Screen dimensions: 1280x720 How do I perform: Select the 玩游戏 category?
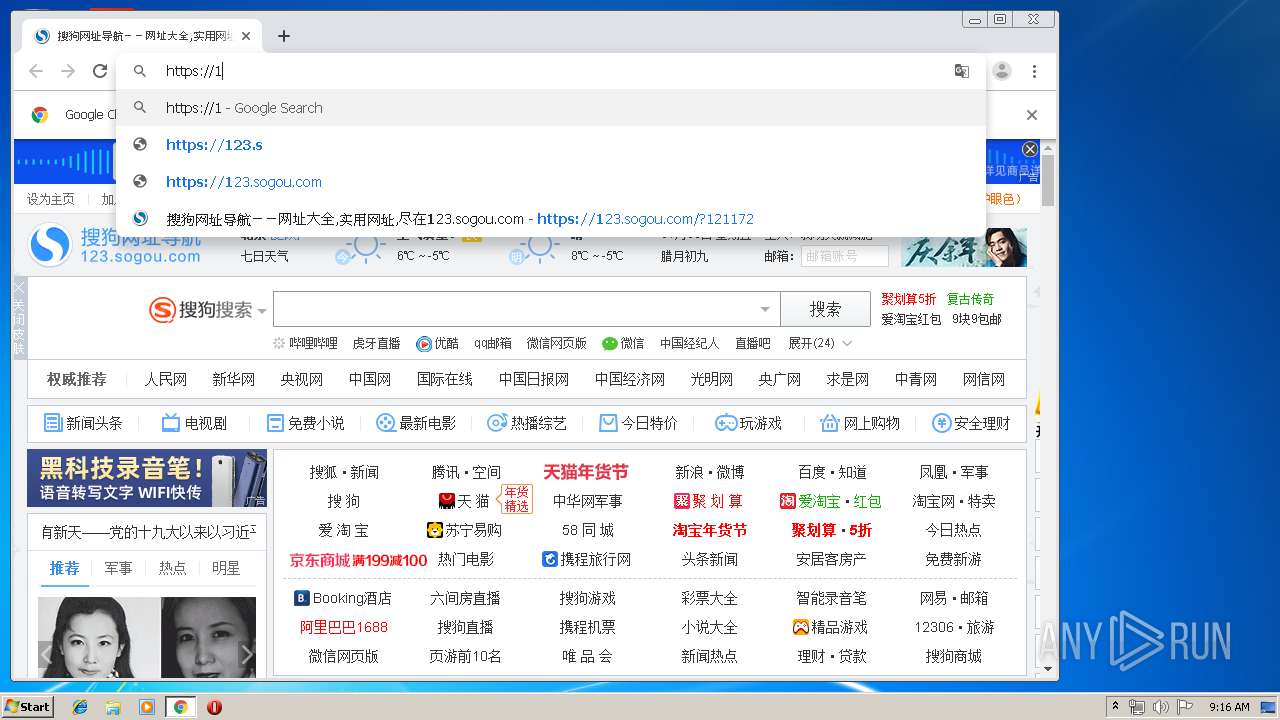coord(748,423)
